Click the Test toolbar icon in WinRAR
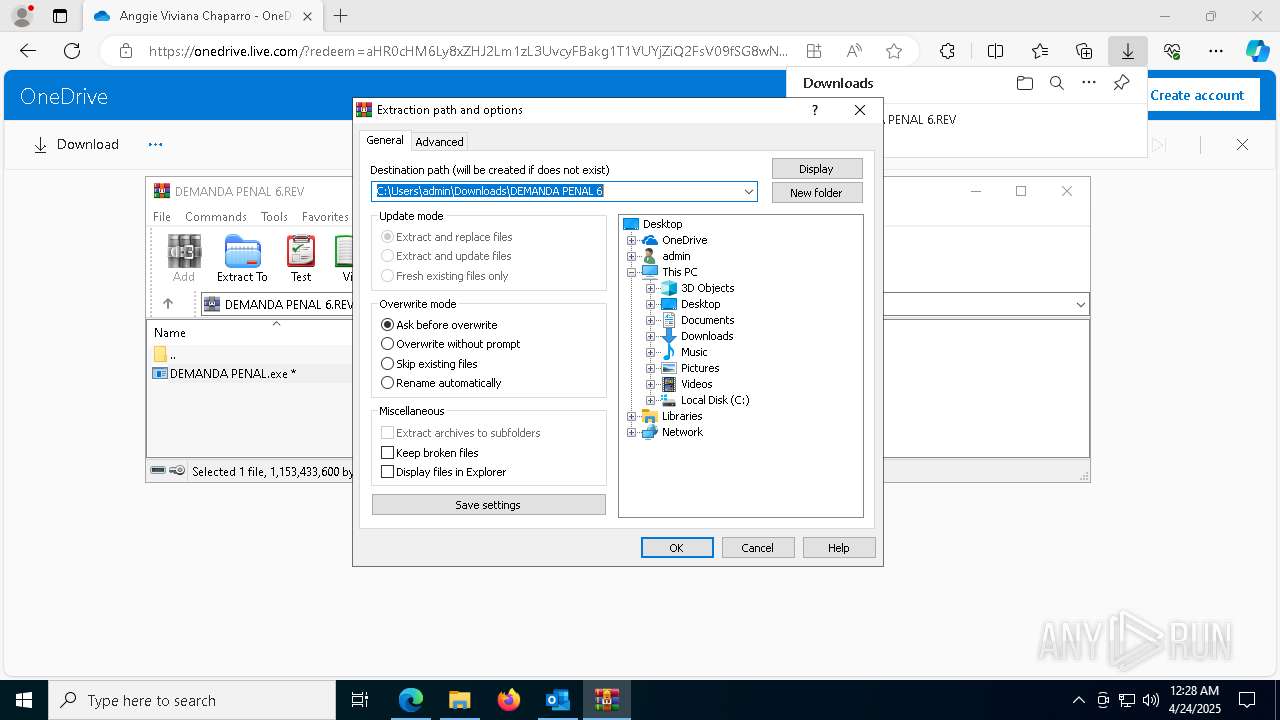Screen dimensions: 1280x720 click(301, 259)
